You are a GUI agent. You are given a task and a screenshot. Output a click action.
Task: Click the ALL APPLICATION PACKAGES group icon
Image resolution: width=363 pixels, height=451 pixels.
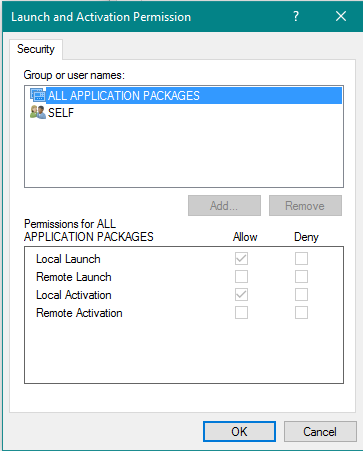[x=38, y=95]
